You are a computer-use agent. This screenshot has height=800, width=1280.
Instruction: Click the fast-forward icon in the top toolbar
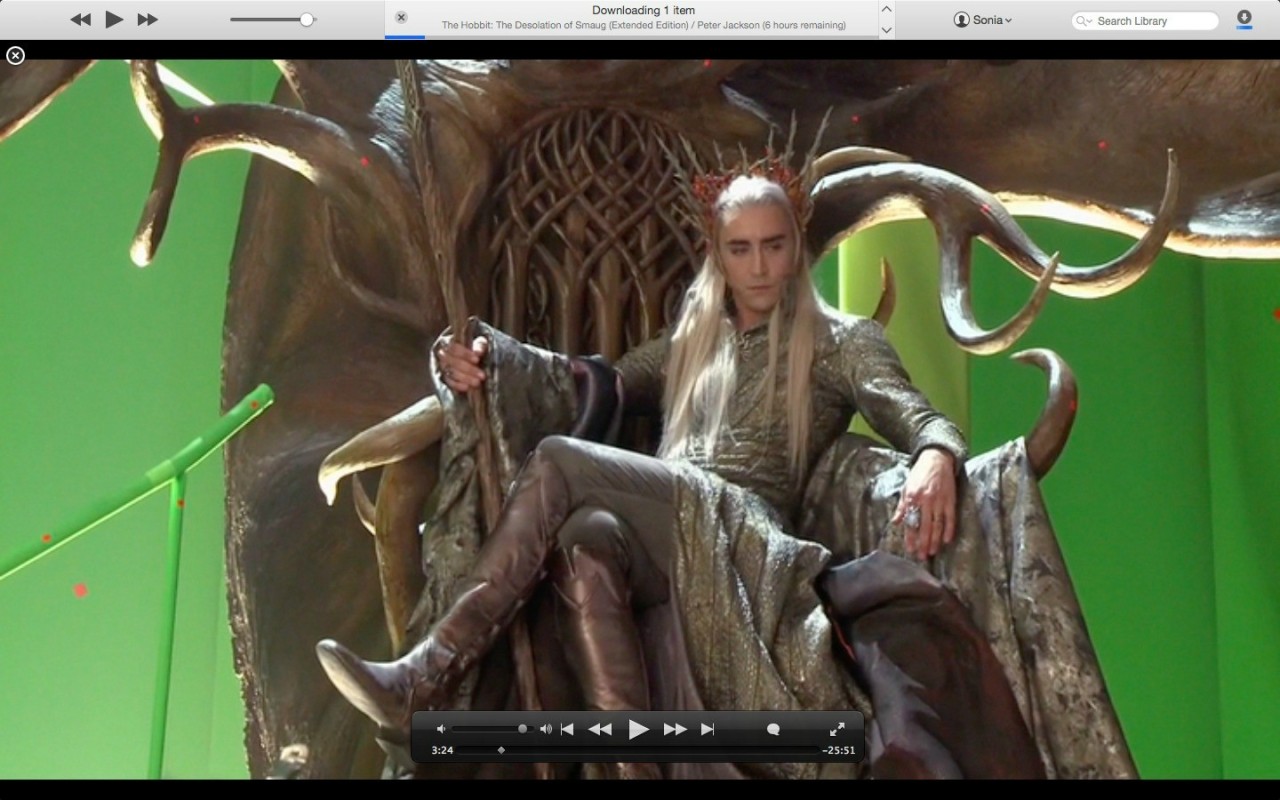coord(147,18)
